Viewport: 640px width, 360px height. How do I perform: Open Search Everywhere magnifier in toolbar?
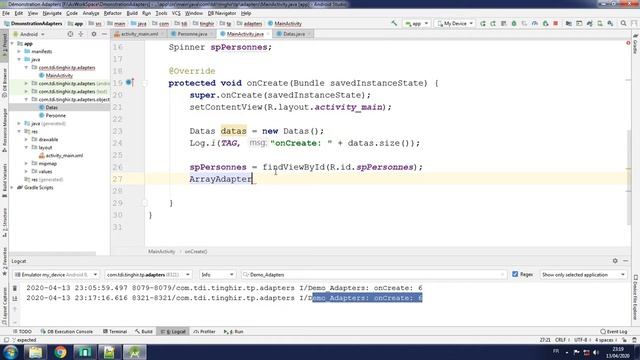[x=623, y=24]
